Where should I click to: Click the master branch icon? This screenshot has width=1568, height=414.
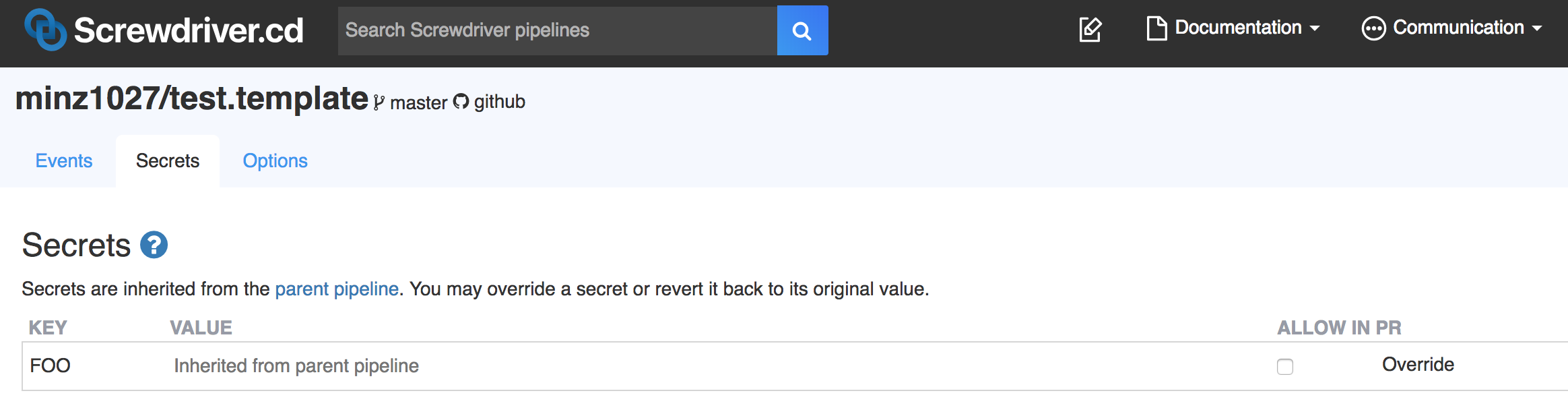click(x=379, y=102)
